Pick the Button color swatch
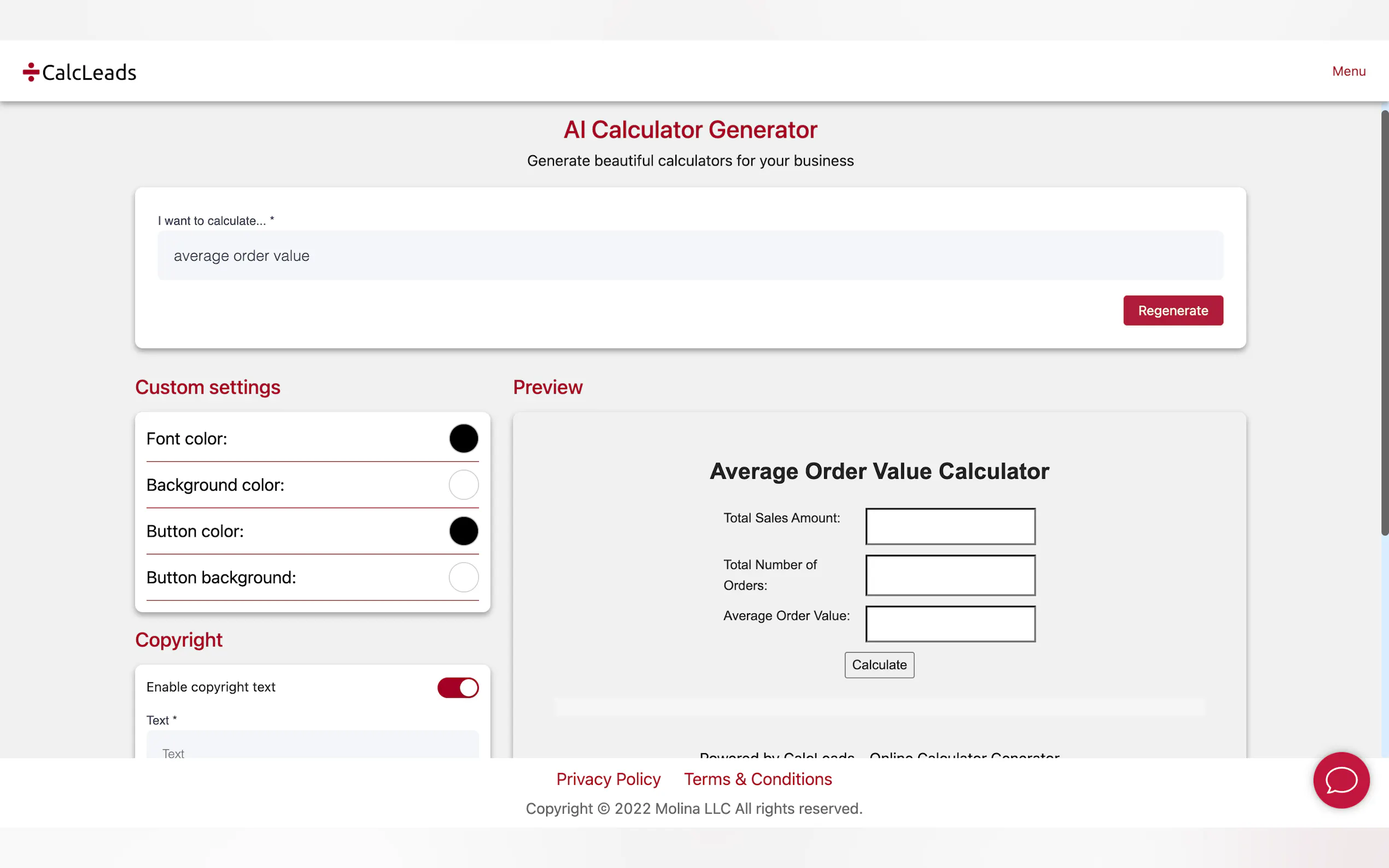 tap(463, 531)
